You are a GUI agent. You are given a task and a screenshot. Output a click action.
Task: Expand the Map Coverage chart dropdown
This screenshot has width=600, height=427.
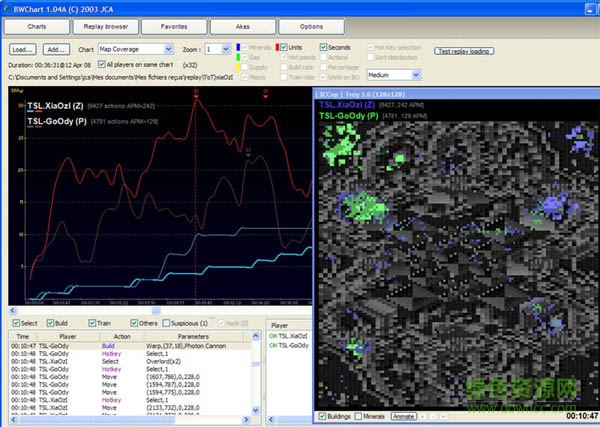[x=168, y=48]
